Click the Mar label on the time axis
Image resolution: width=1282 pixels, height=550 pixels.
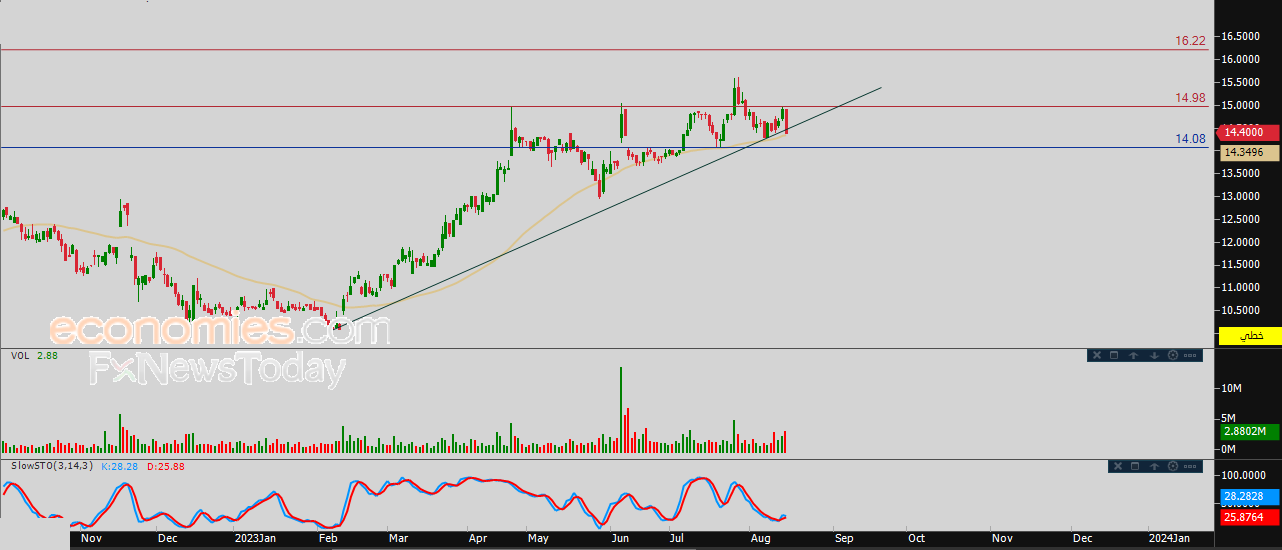click(x=398, y=538)
